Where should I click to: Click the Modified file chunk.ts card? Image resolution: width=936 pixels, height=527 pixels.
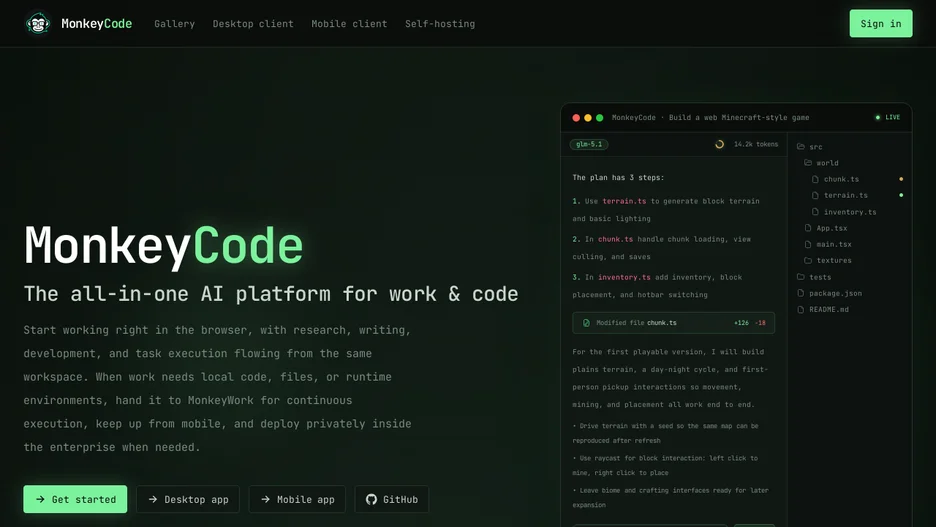pyautogui.click(x=673, y=323)
